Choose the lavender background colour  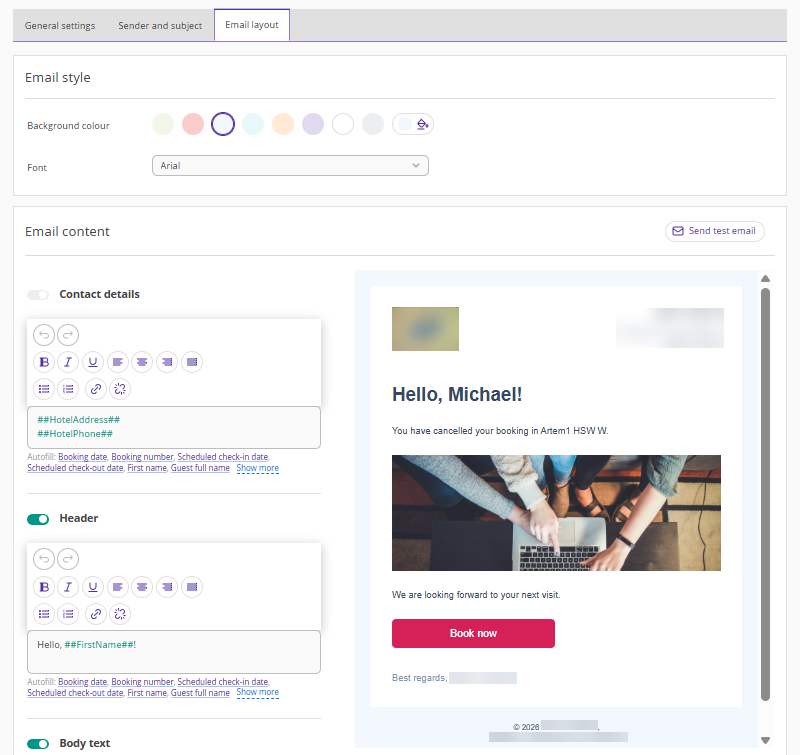[313, 124]
